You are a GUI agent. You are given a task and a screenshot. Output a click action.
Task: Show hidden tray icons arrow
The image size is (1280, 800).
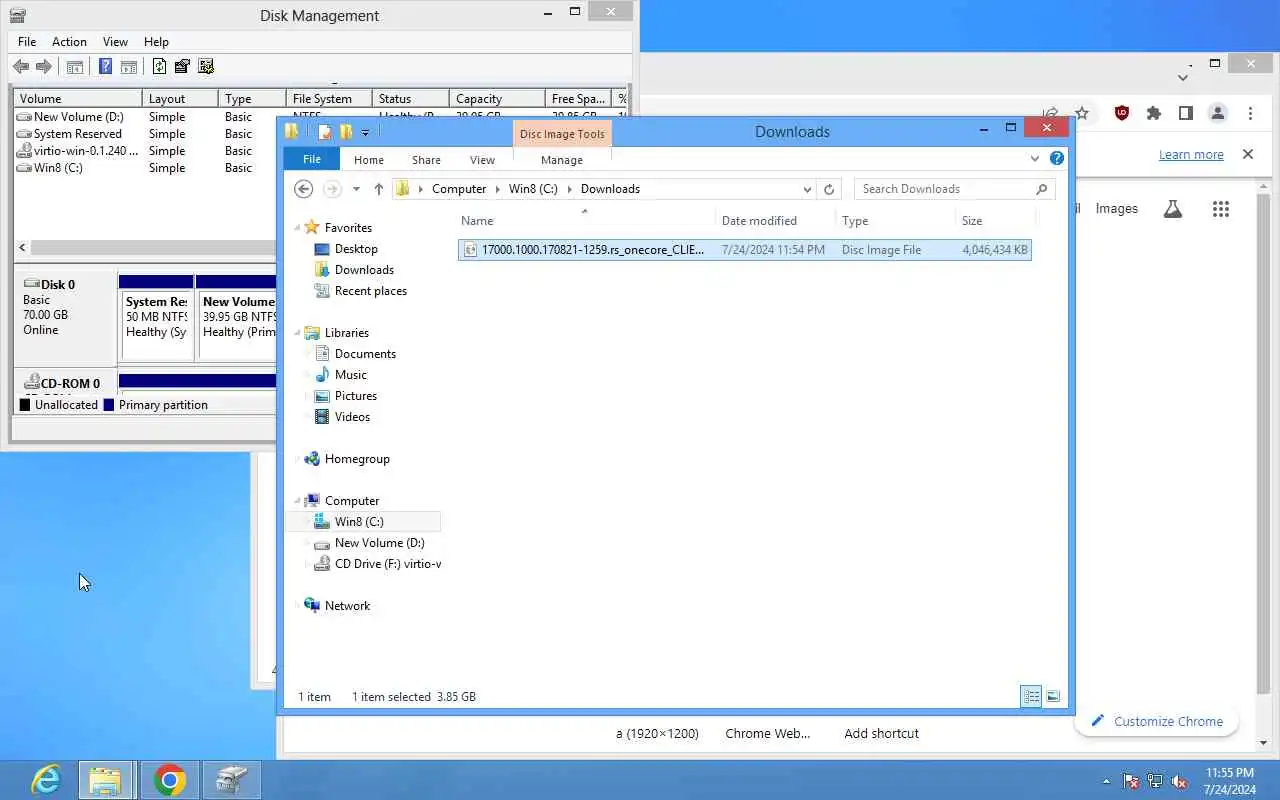click(x=1106, y=781)
